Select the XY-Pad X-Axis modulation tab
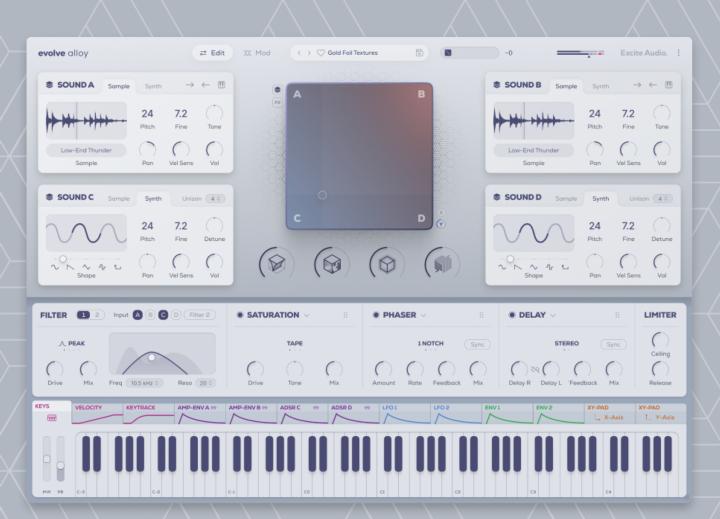Screen dimensions: 720x519 click(610, 414)
